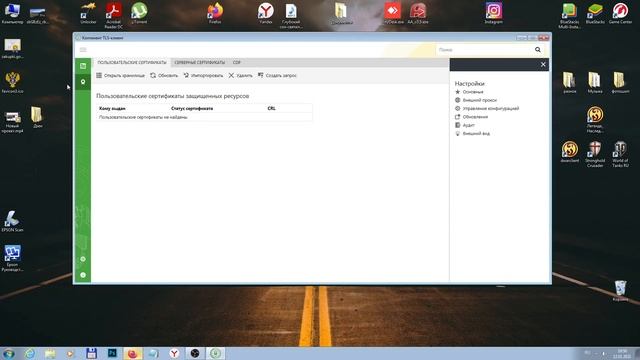Select the Unlocker desktop icon
Image resolution: width=640 pixels, height=360 pixels.
(88, 13)
